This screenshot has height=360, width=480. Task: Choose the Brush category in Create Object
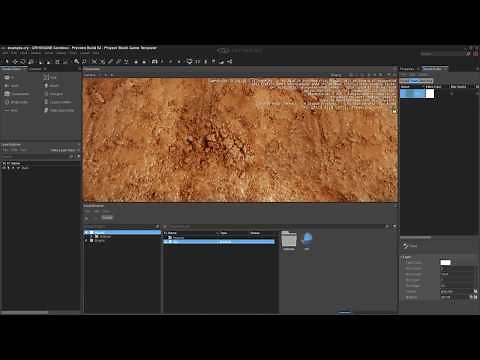point(51,86)
